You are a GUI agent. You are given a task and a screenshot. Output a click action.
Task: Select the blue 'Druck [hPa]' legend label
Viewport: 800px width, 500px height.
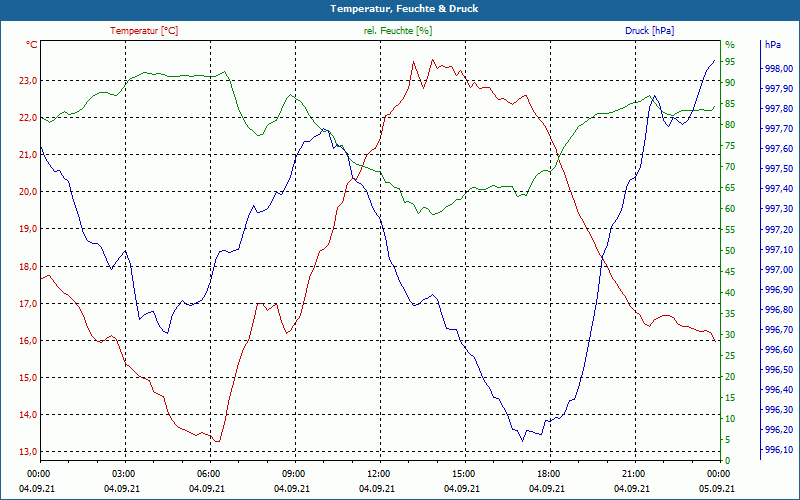(649, 31)
